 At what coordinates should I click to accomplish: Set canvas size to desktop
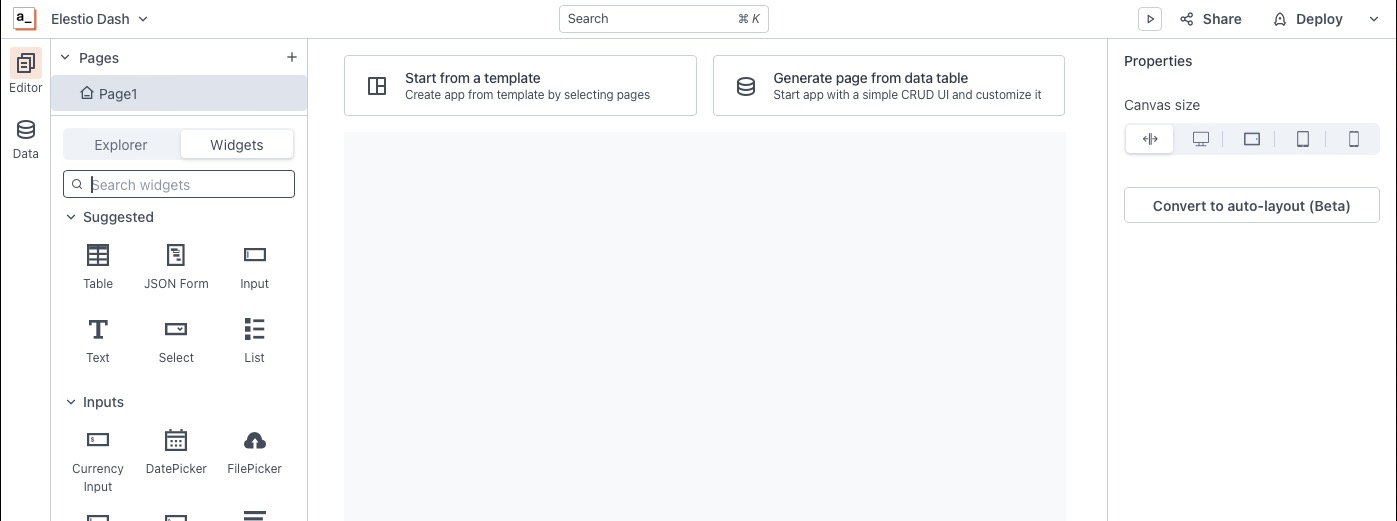pyautogui.click(x=1201, y=140)
